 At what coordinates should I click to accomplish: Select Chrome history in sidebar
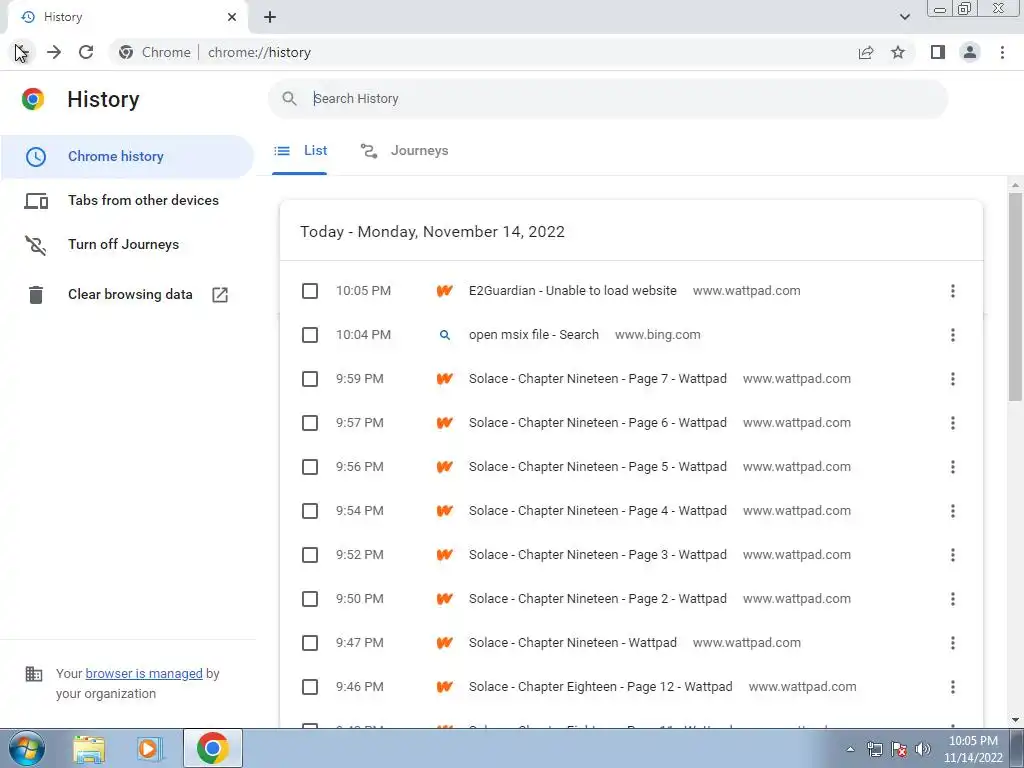127,157
